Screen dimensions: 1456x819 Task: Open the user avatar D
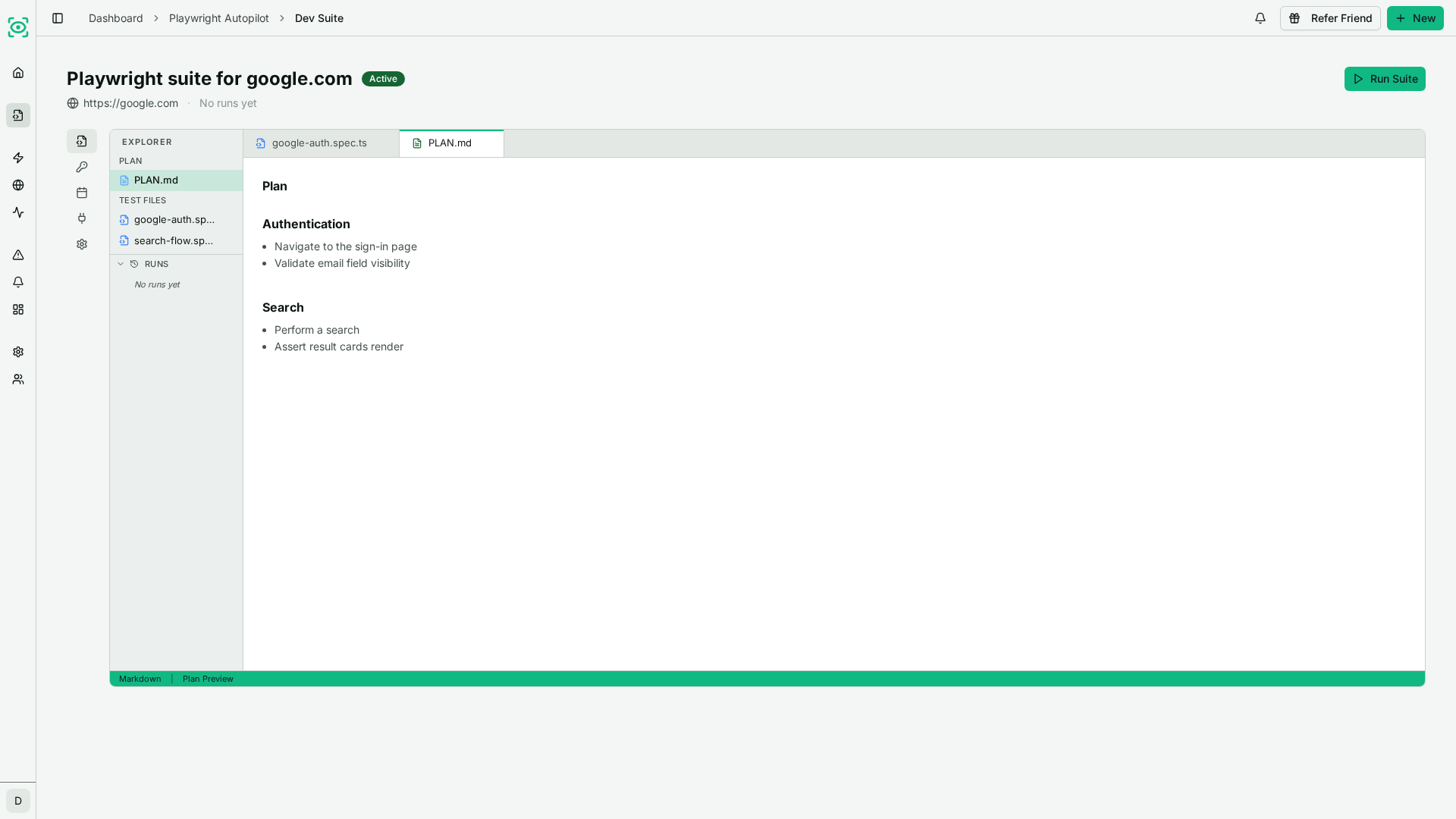18,801
